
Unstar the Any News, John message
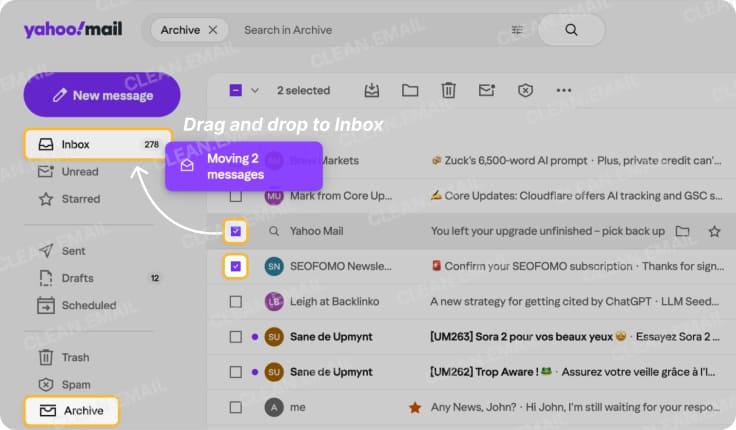(x=414, y=407)
